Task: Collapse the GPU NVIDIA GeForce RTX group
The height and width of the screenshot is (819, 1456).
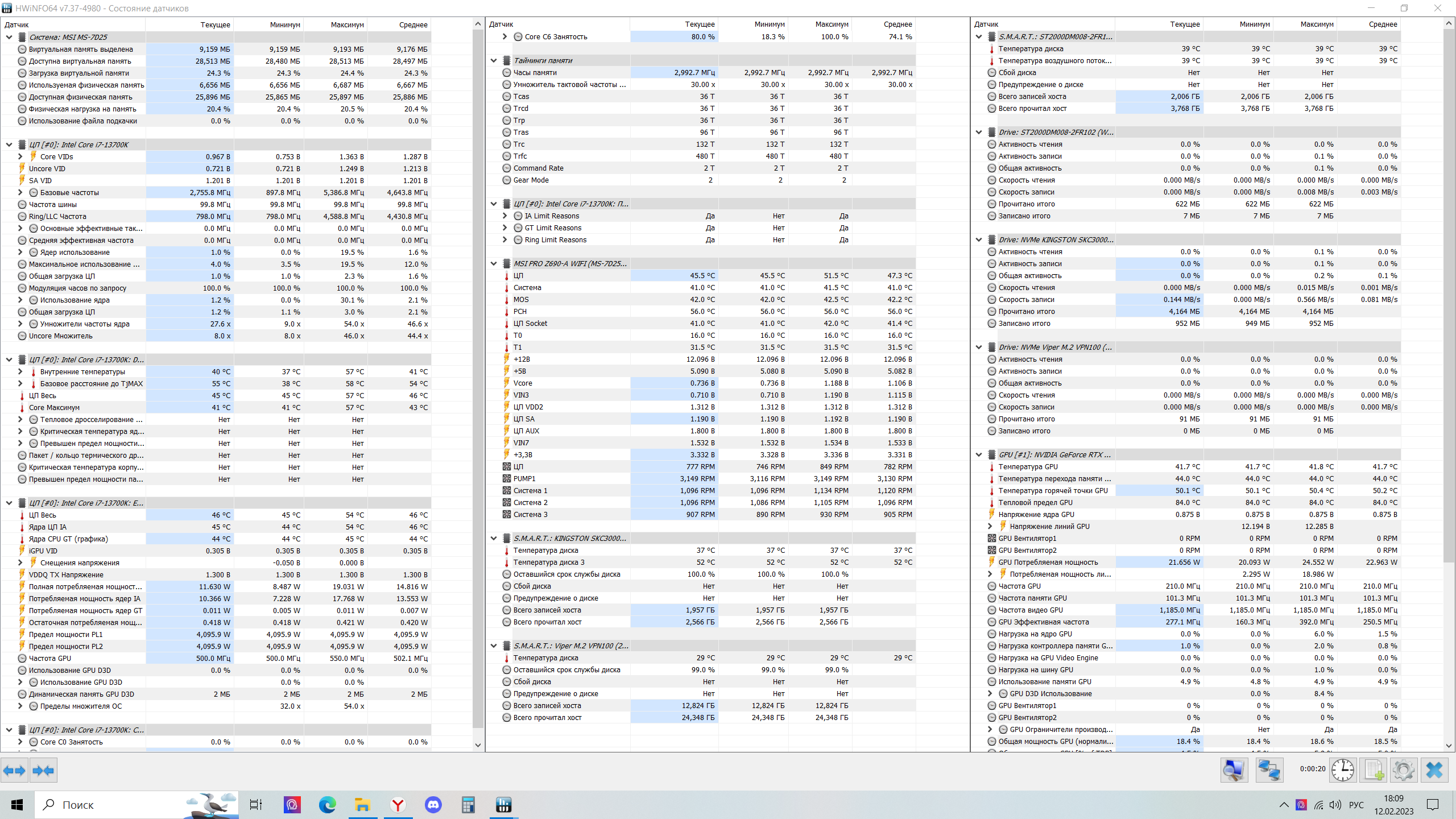Action: point(979,454)
